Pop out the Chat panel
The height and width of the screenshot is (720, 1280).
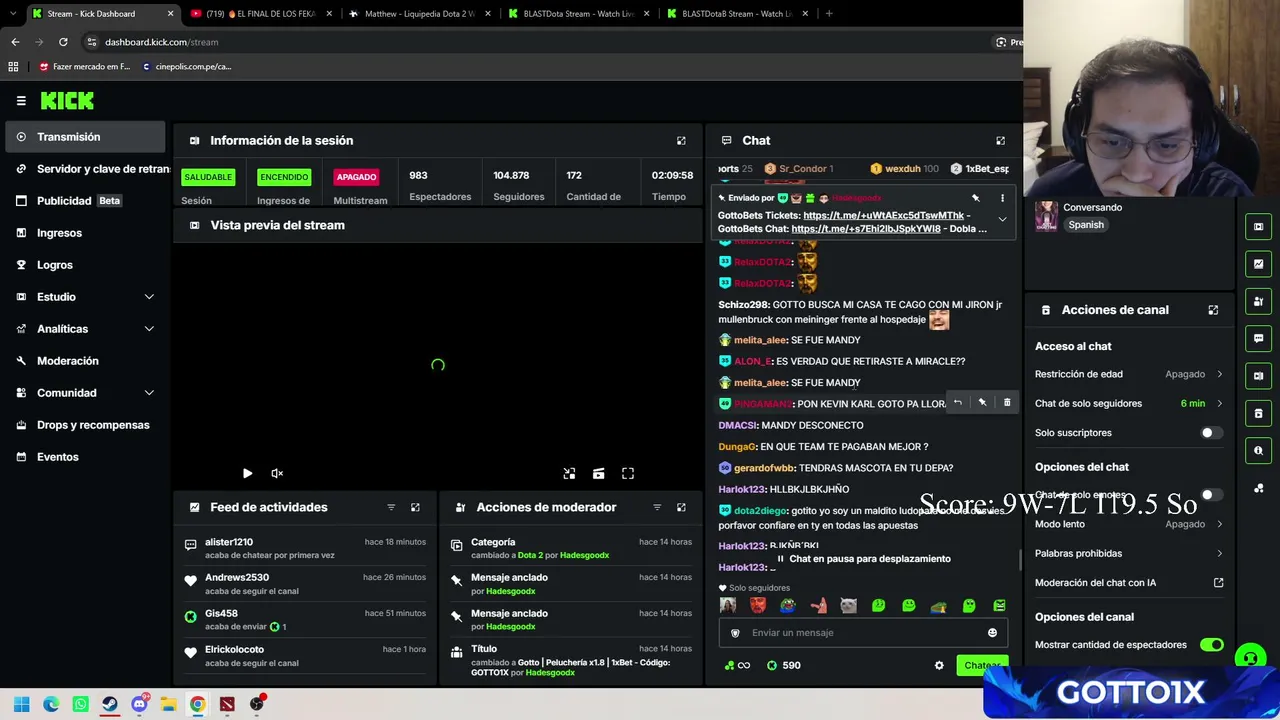tap(1000, 141)
